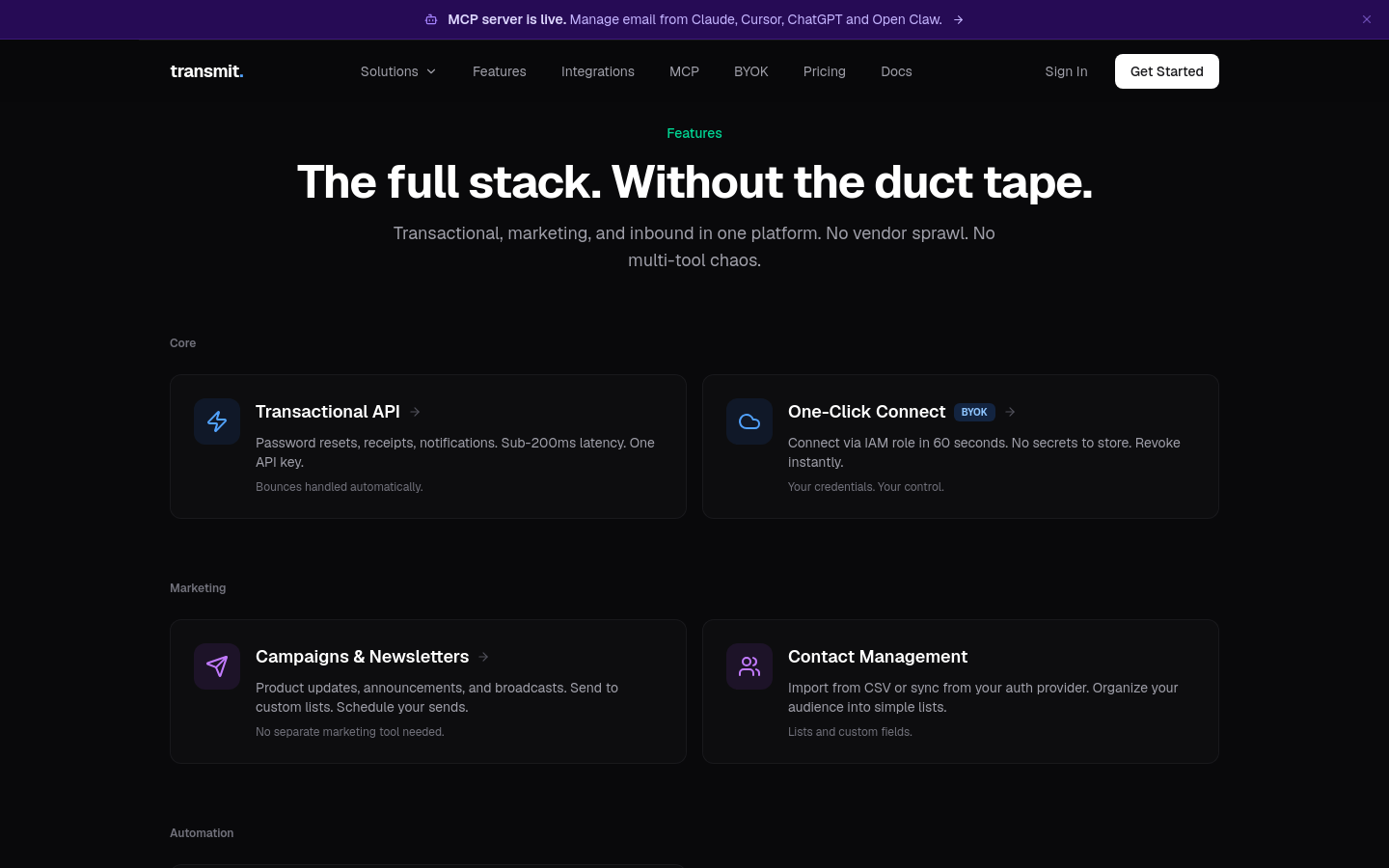Viewport: 1389px width, 868px height.
Task: Click the arrow next to Campaigns & Newsletters
Action: (483, 657)
